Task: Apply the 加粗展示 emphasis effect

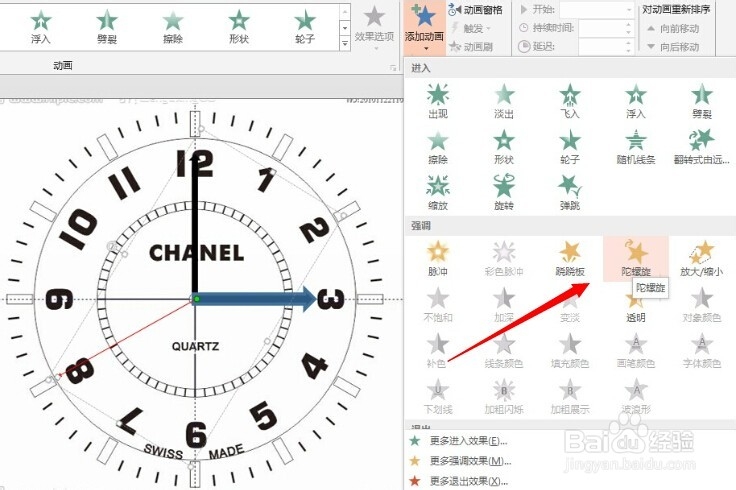Action: (570, 397)
